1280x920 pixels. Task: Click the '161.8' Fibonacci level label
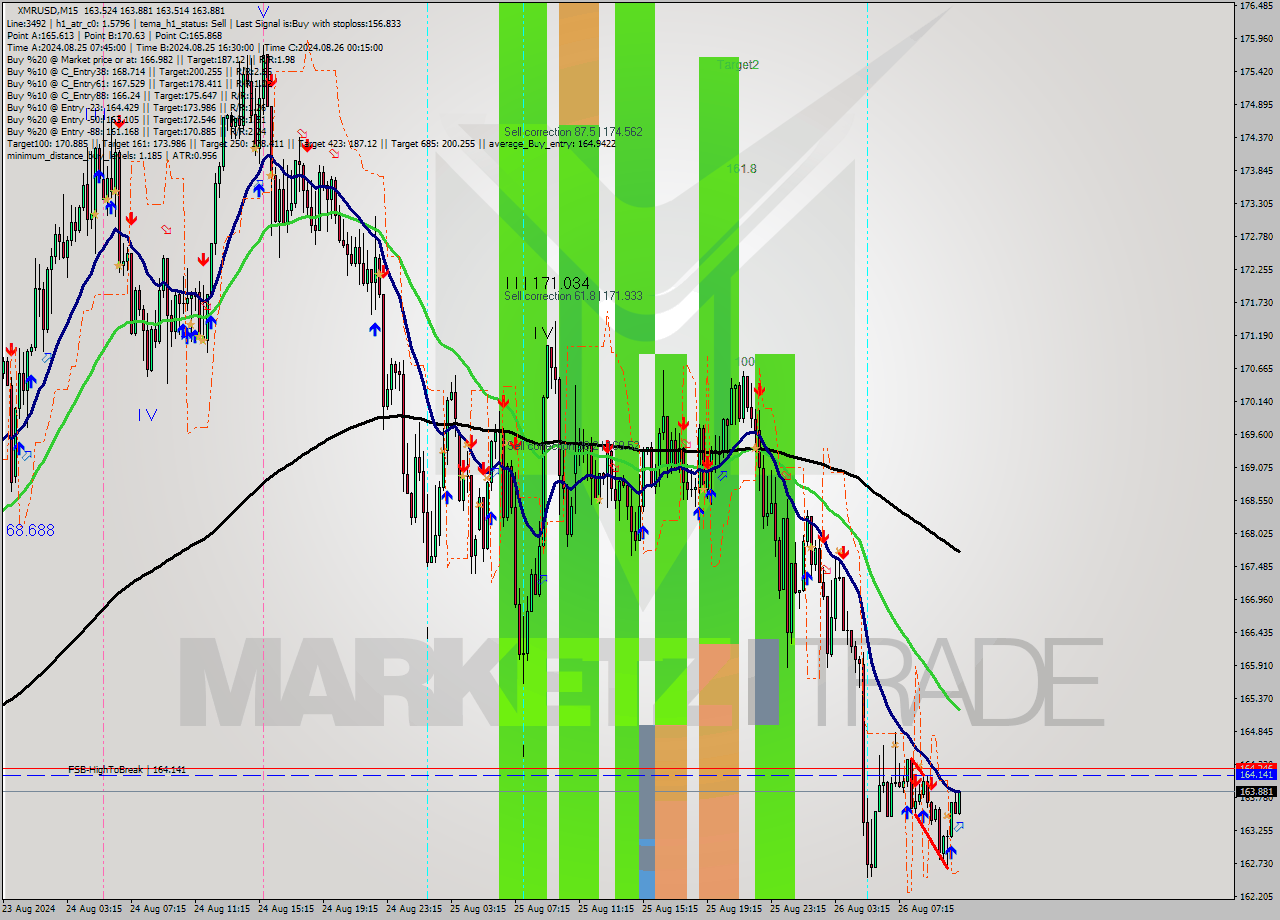tap(741, 169)
